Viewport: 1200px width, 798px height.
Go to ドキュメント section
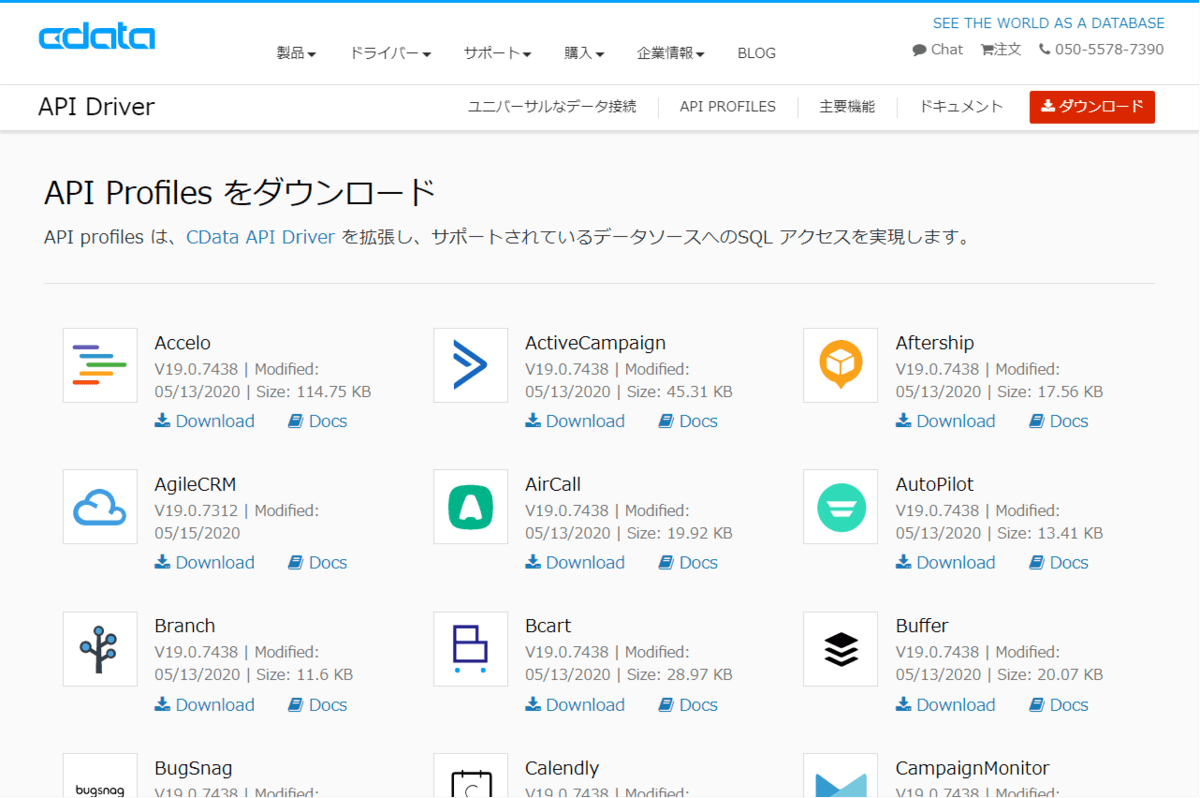(961, 107)
